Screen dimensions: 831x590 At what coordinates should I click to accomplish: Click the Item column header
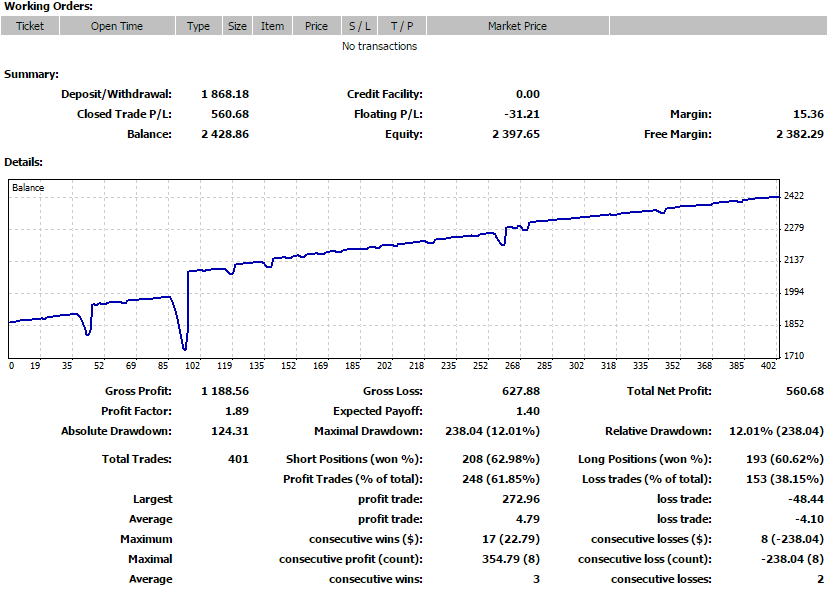pyautogui.click(x=272, y=26)
